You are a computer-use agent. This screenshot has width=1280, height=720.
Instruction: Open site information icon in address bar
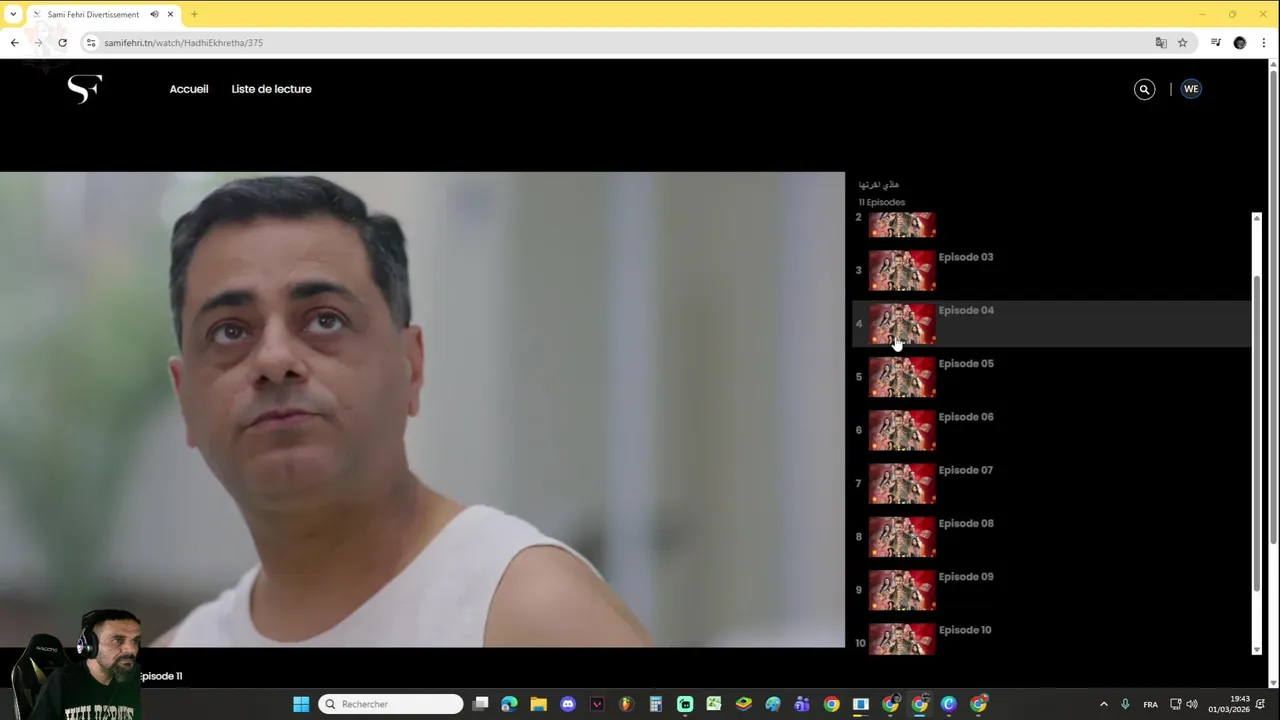91,43
